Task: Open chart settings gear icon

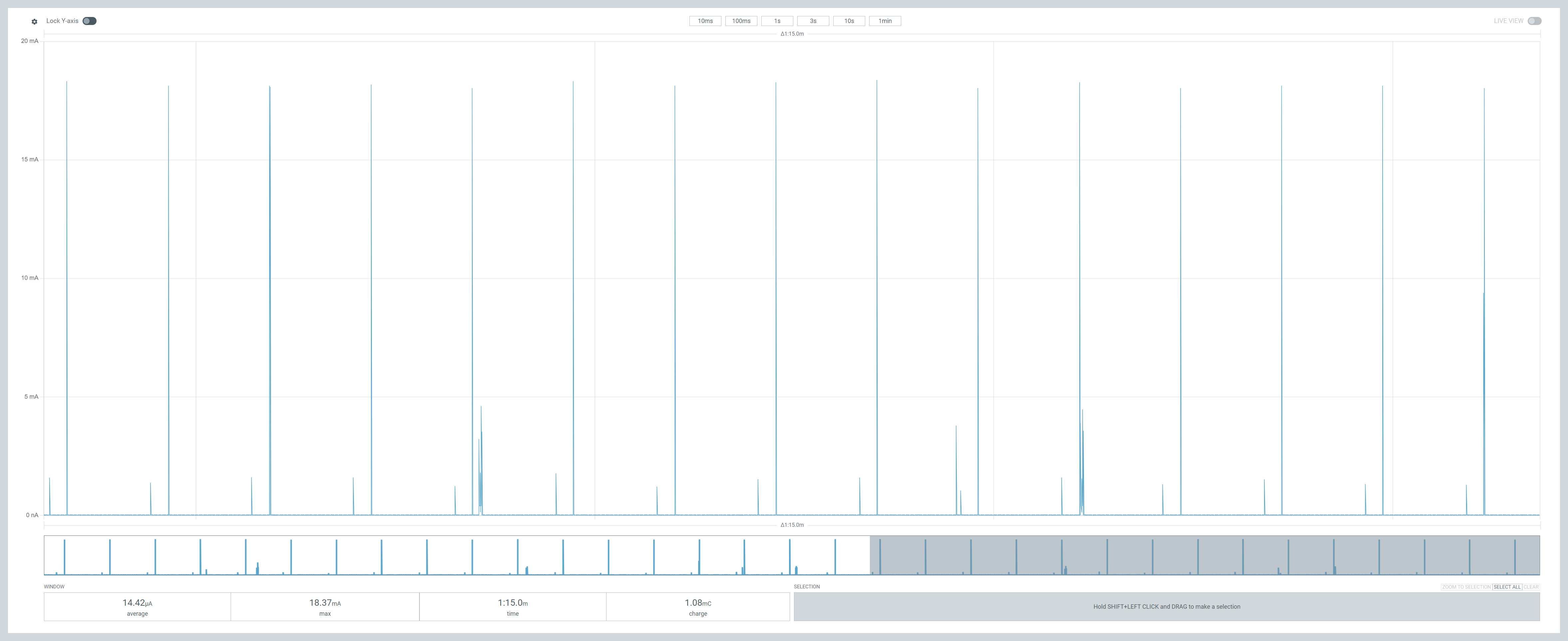Action: click(34, 21)
